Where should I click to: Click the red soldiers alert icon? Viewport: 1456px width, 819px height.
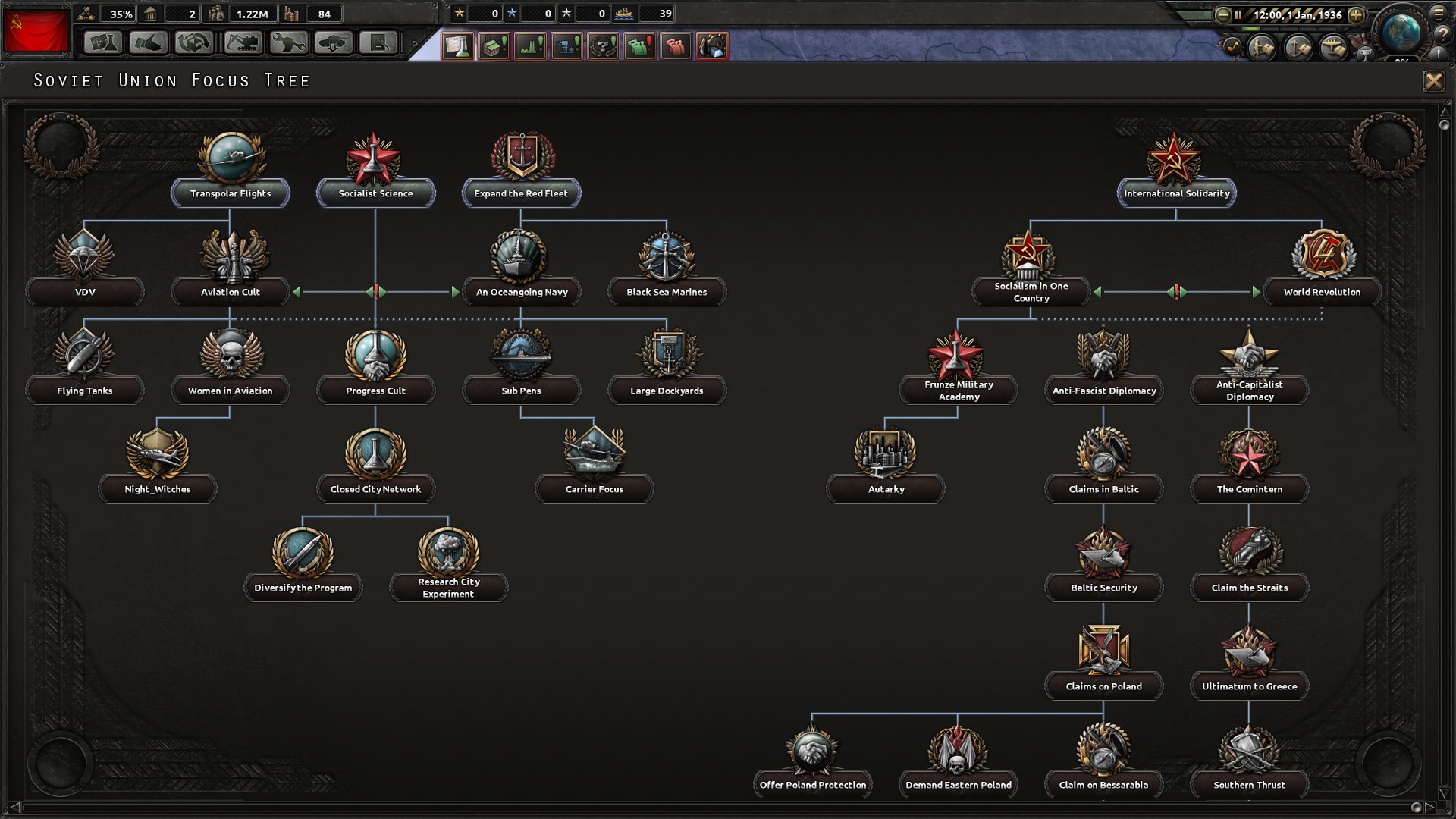pos(676,46)
